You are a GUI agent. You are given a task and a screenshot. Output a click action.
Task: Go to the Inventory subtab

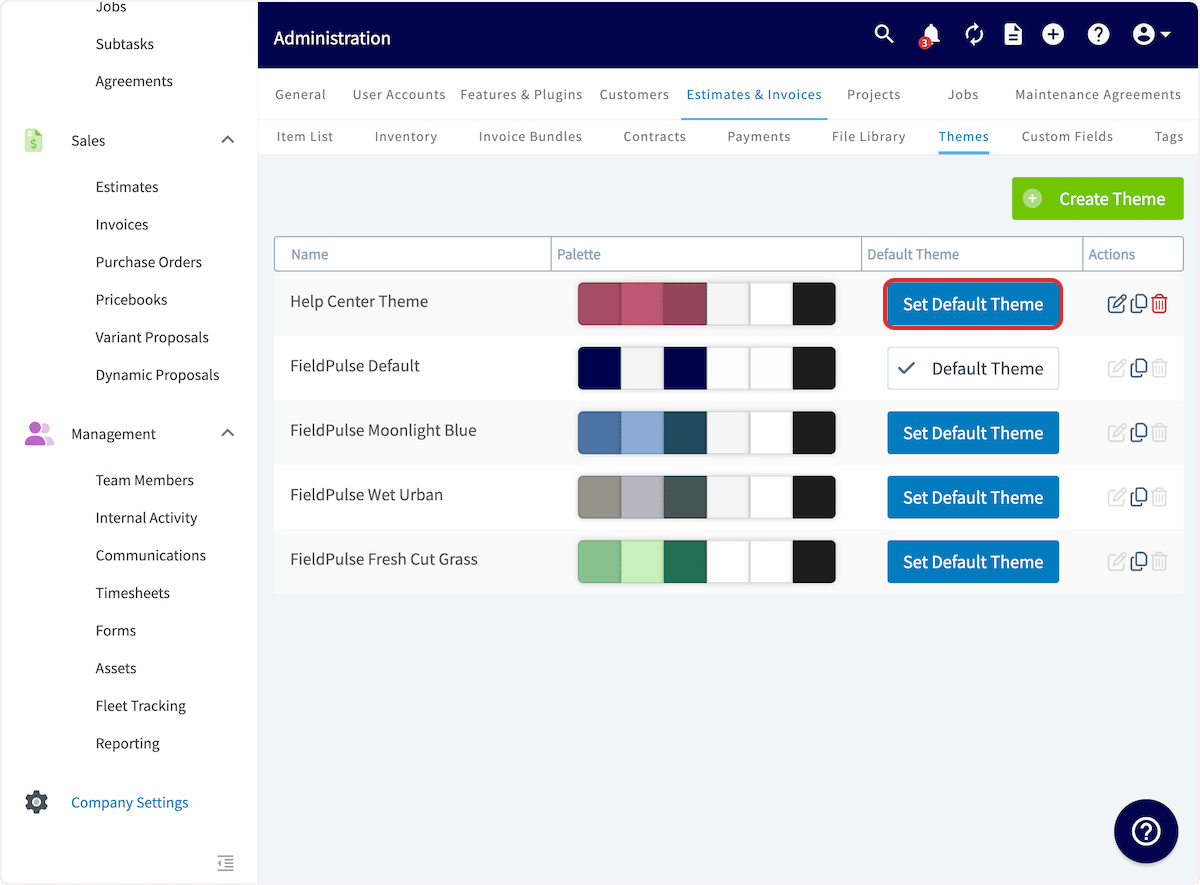pos(405,136)
